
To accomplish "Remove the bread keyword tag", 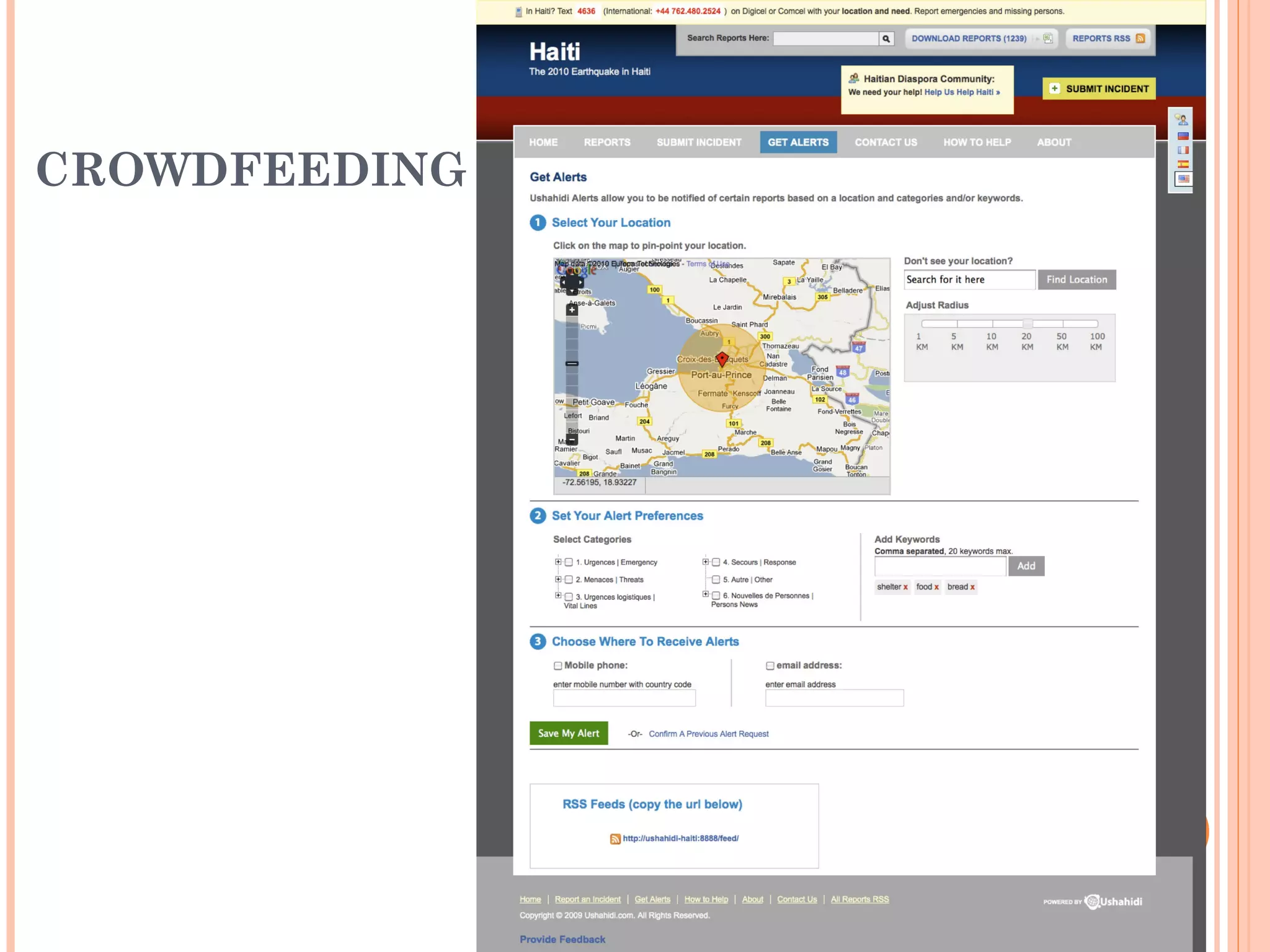I will [x=972, y=588].
